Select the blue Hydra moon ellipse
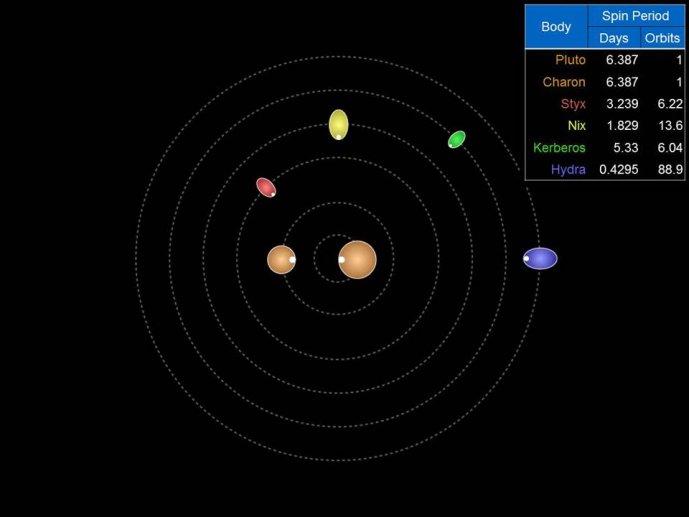689x517 pixels. 540,258
